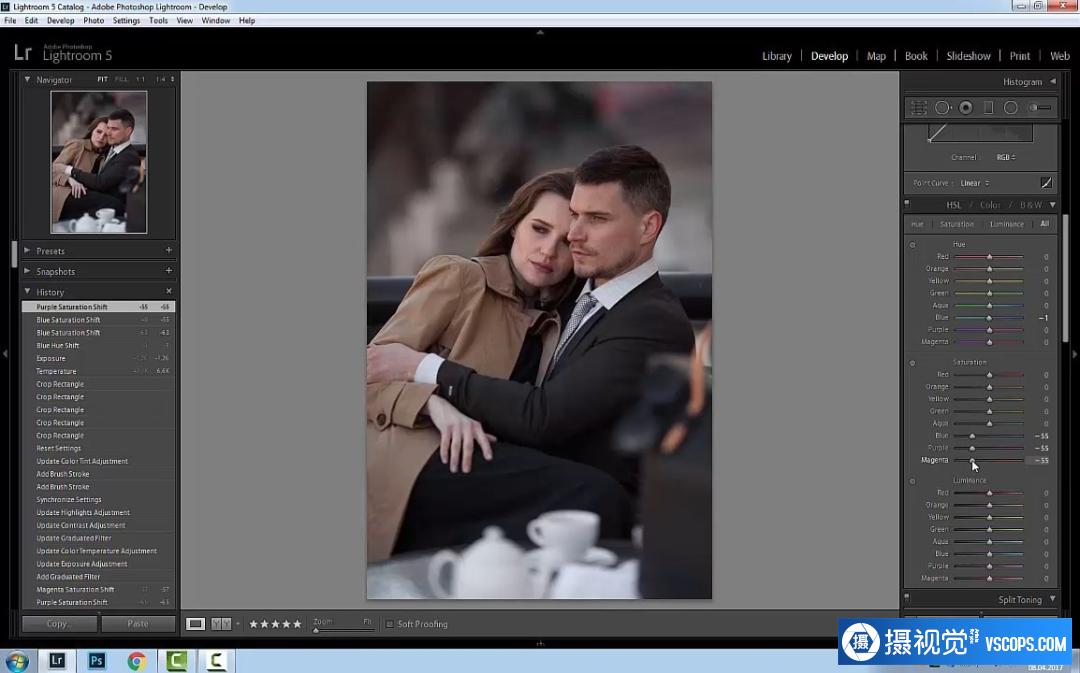Add a new preset with plus icon

[169, 250]
